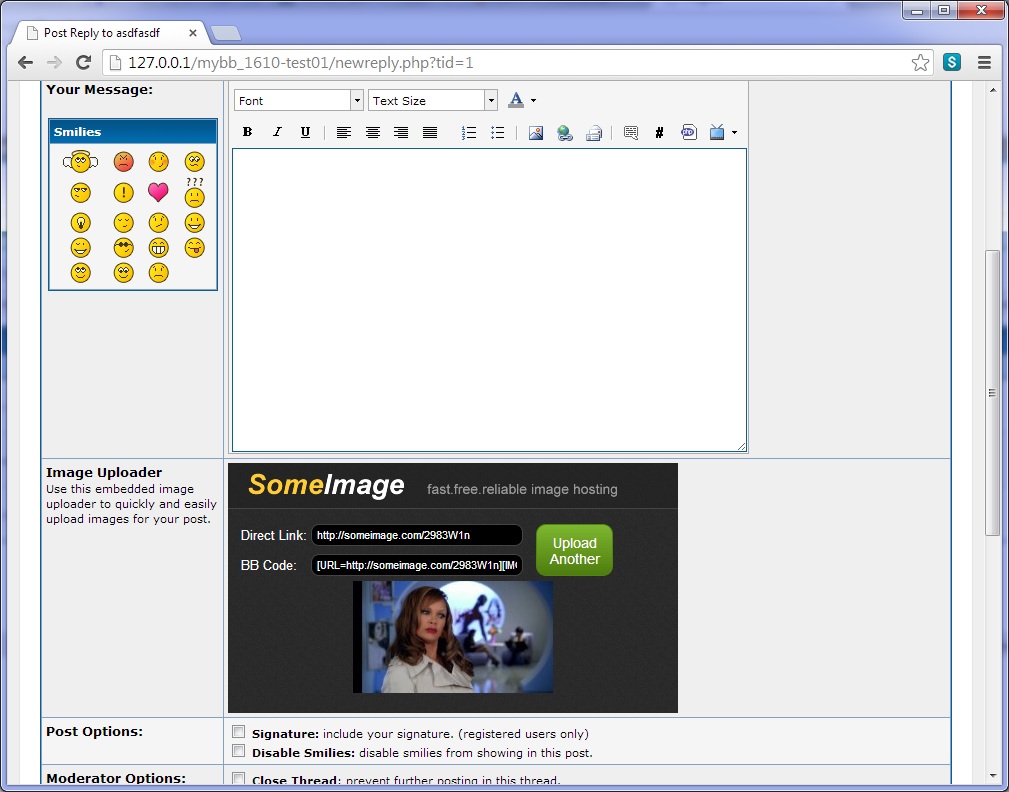Expand the Text Size dropdown
The image size is (1009, 792).
pos(432,100)
